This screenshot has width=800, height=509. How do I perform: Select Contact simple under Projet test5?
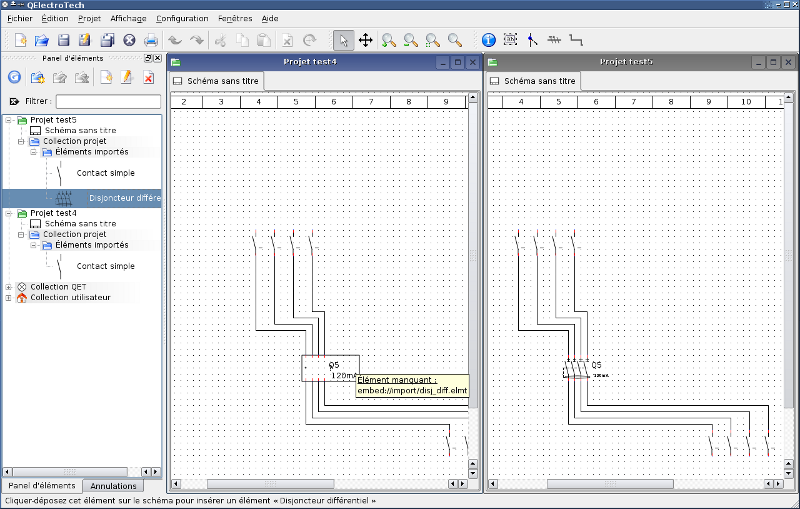[x=106, y=173]
